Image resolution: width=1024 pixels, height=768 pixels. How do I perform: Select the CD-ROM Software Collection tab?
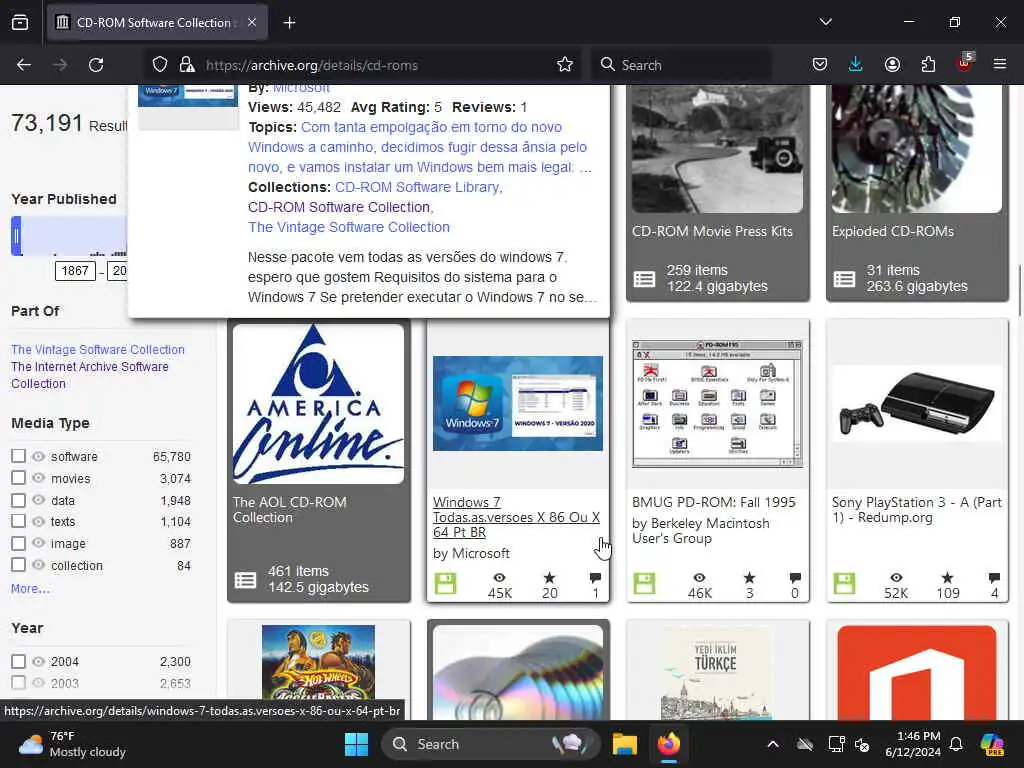click(x=157, y=23)
